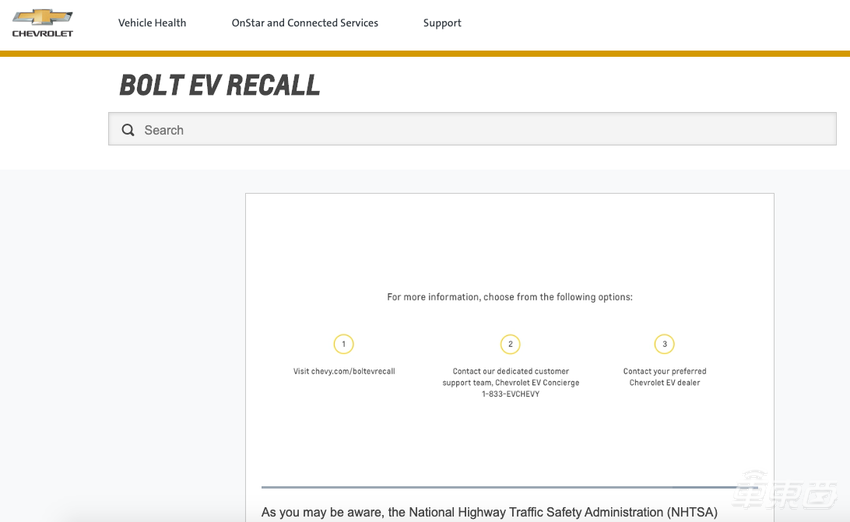Open OnStar and Connected Services menu
Image resolution: width=850 pixels, height=522 pixels.
pos(305,23)
